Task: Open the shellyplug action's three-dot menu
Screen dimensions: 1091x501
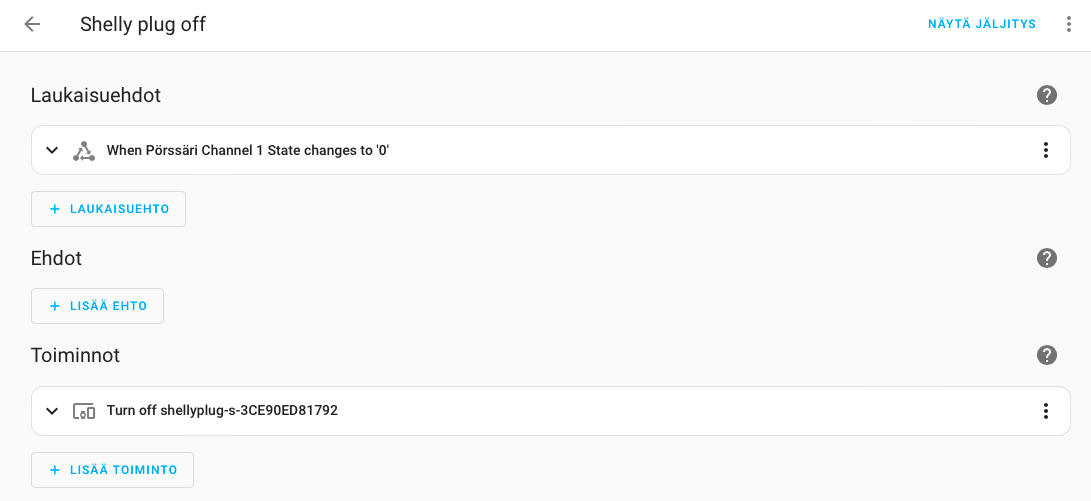Action: click(1046, 411)
